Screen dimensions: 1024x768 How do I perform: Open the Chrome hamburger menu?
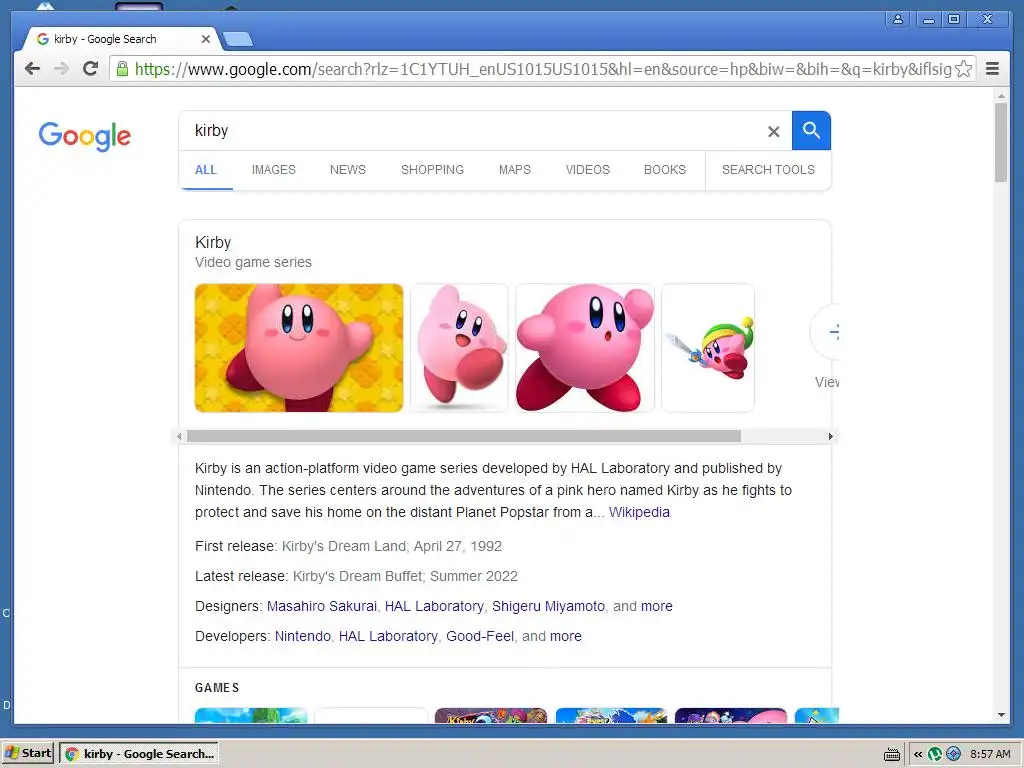(992, 69)
